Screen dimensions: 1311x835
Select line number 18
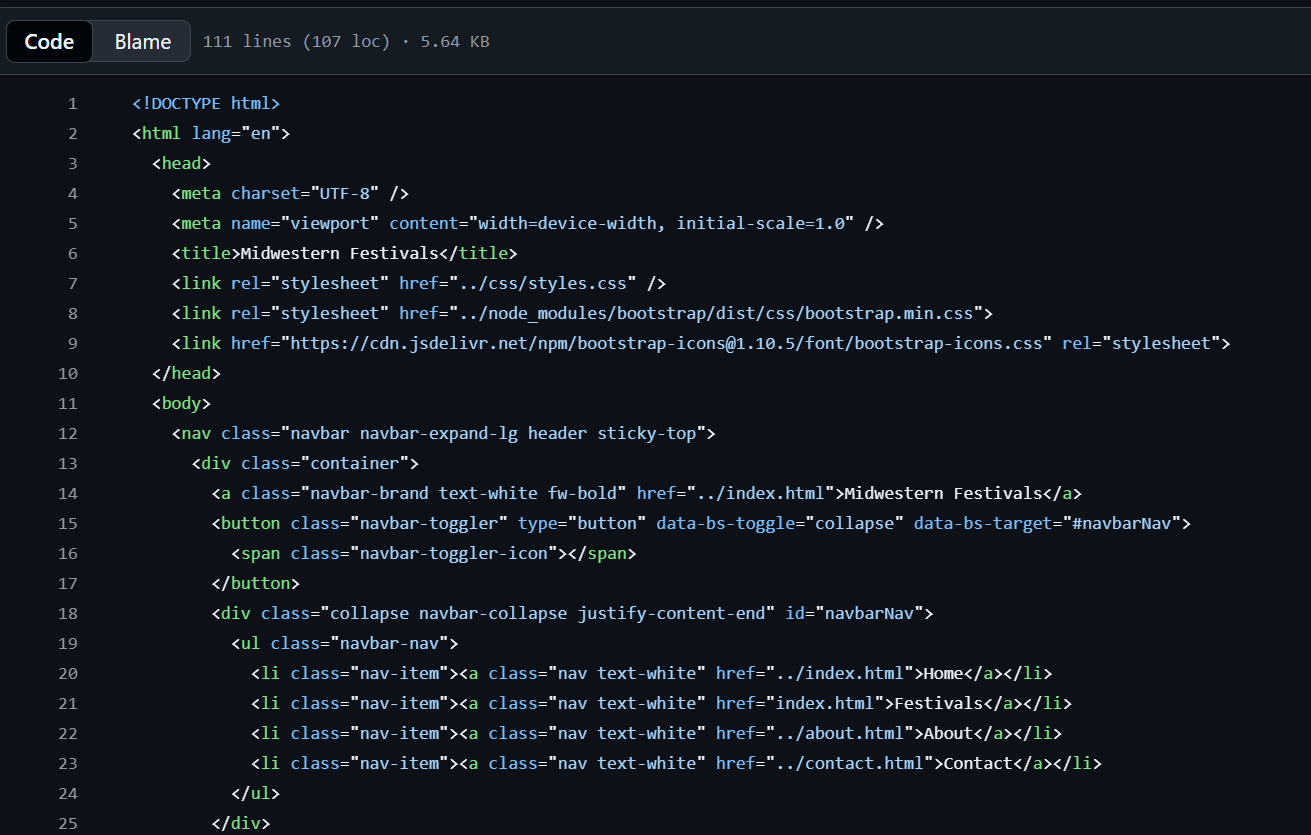(x=68, y=613)
